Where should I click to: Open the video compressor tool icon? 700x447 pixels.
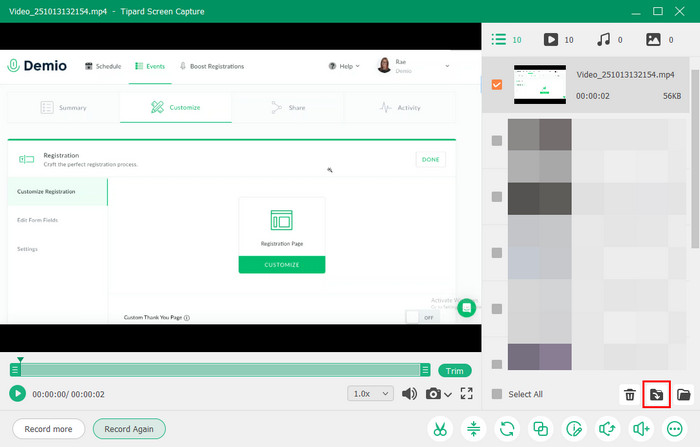[474, 429]
